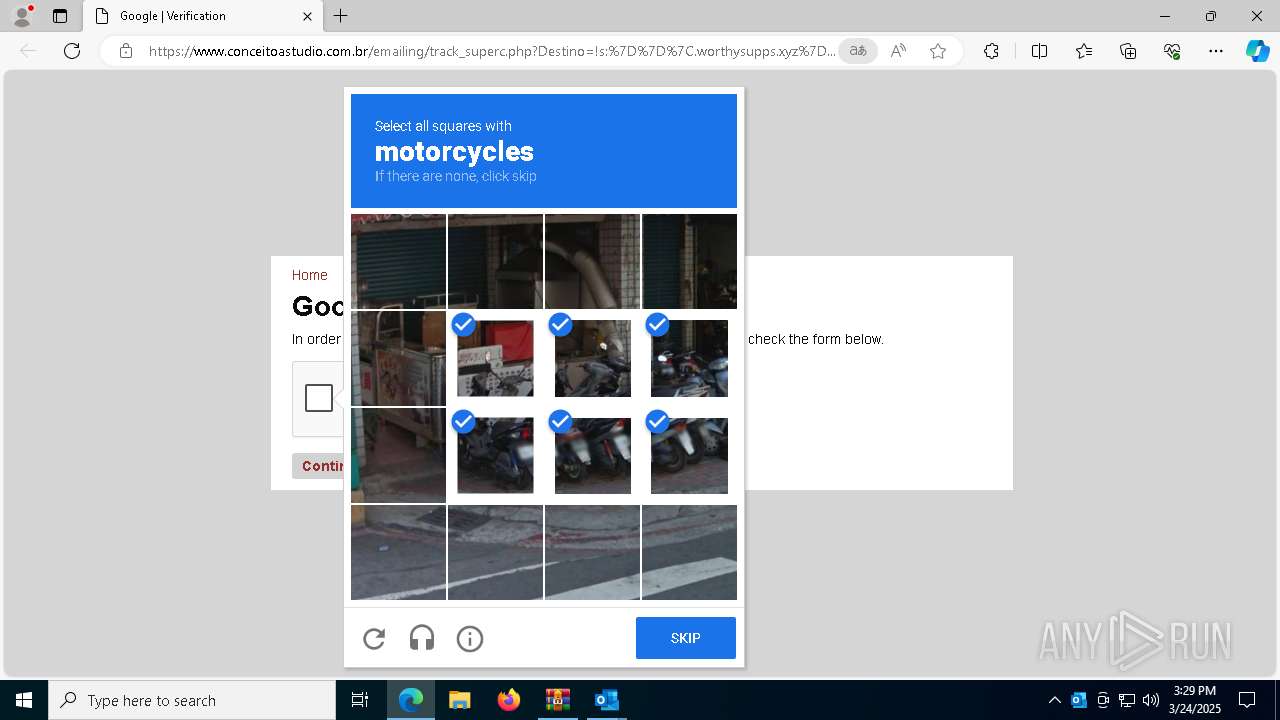
Task: Open the volume control in tray
Action: 1151,700
